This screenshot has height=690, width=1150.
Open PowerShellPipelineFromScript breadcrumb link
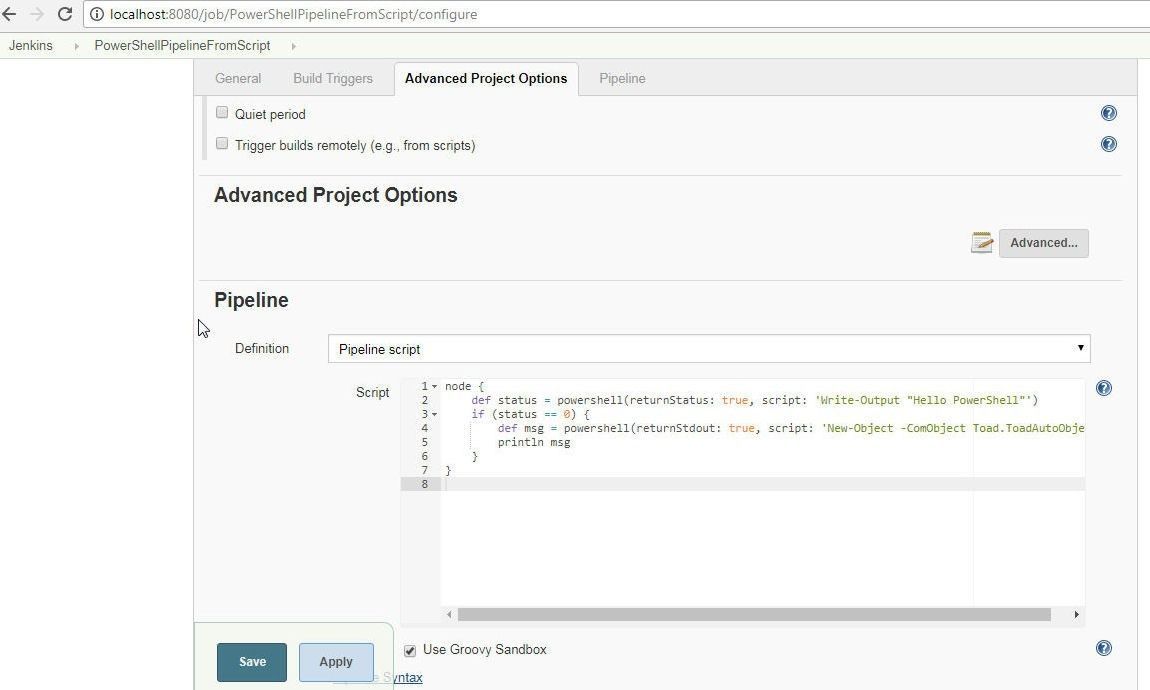[x=182, y=45]
